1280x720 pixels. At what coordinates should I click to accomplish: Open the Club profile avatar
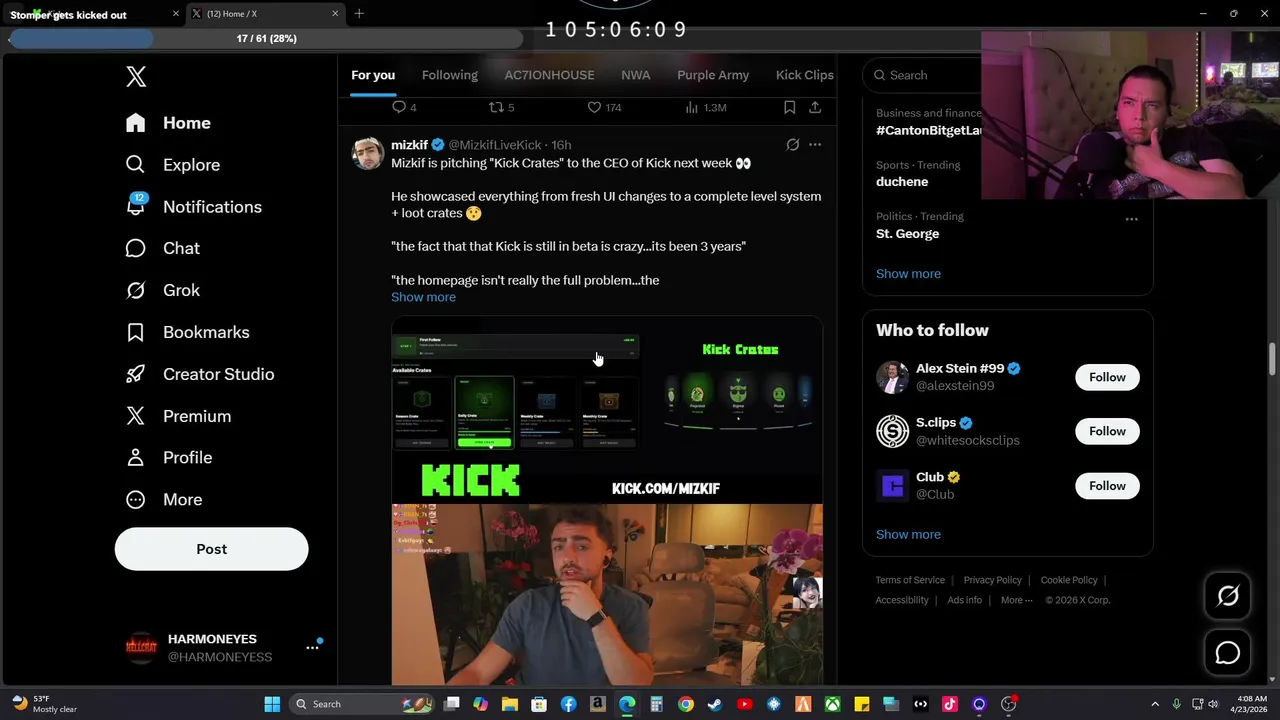(892, 486)
